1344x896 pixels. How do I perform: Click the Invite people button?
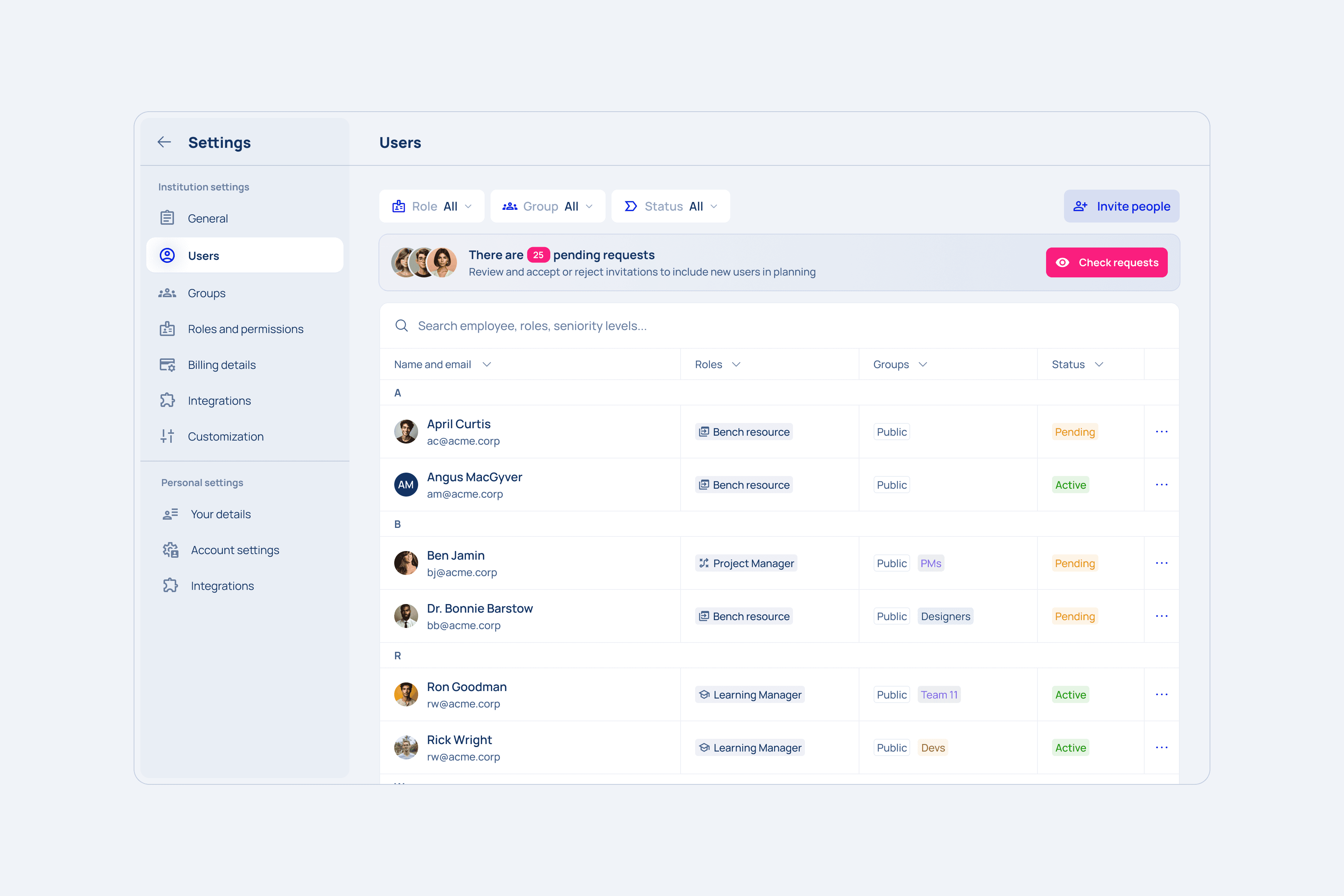pos(1121,206)
